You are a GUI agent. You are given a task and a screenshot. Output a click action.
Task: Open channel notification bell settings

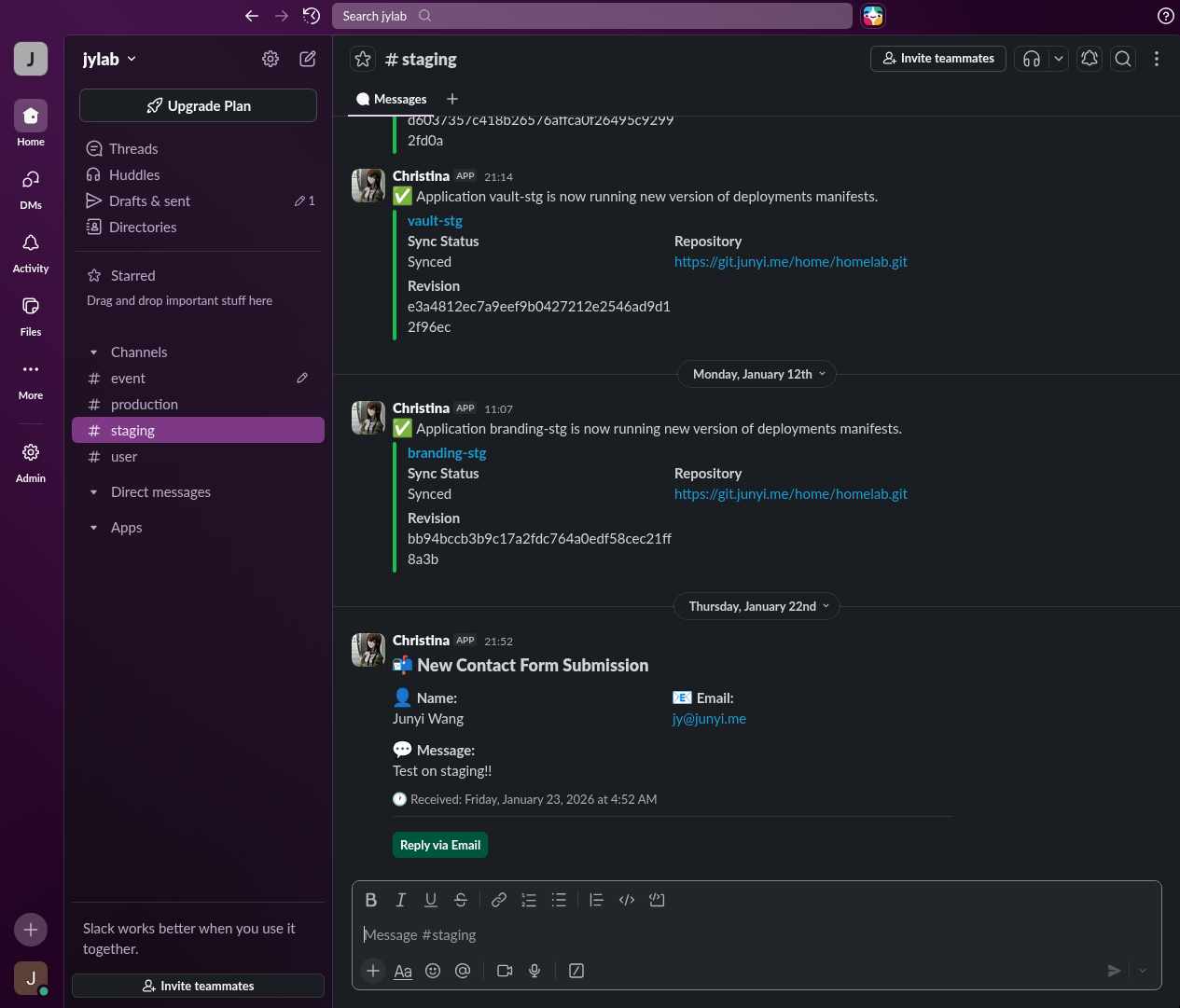pyautogui.click(x=1089, y=59)
